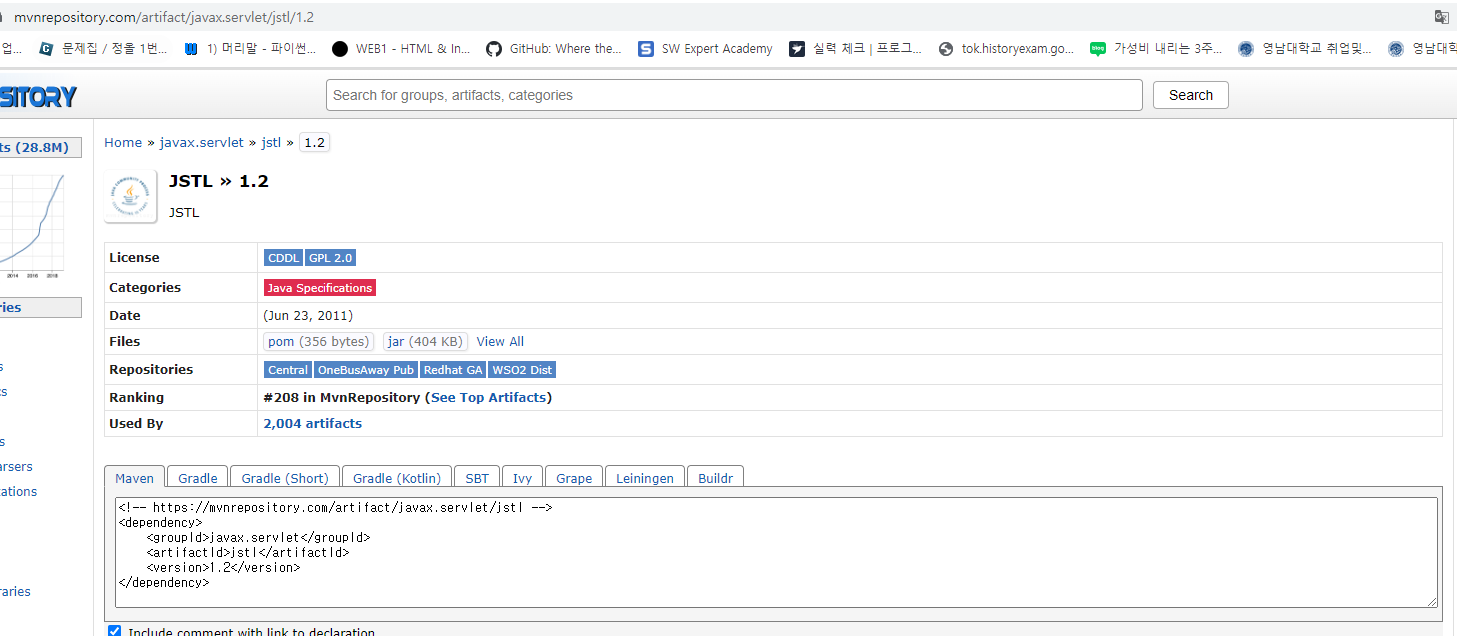
Task: Open the View All files link
Action: point(500,342)
